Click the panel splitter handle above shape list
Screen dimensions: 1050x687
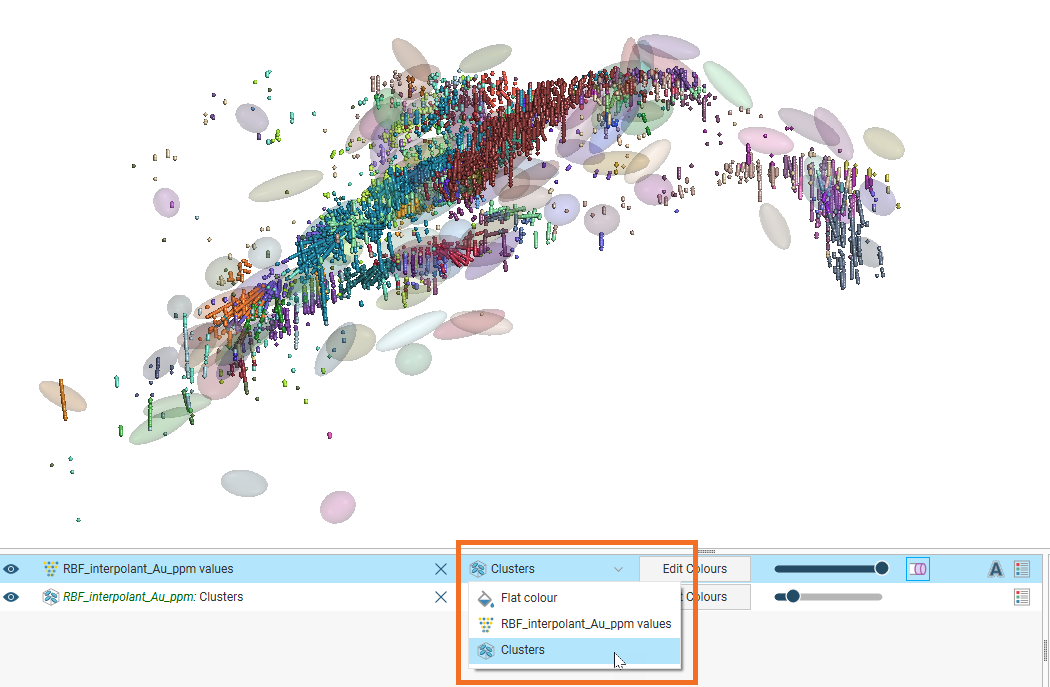coord(706,552)
